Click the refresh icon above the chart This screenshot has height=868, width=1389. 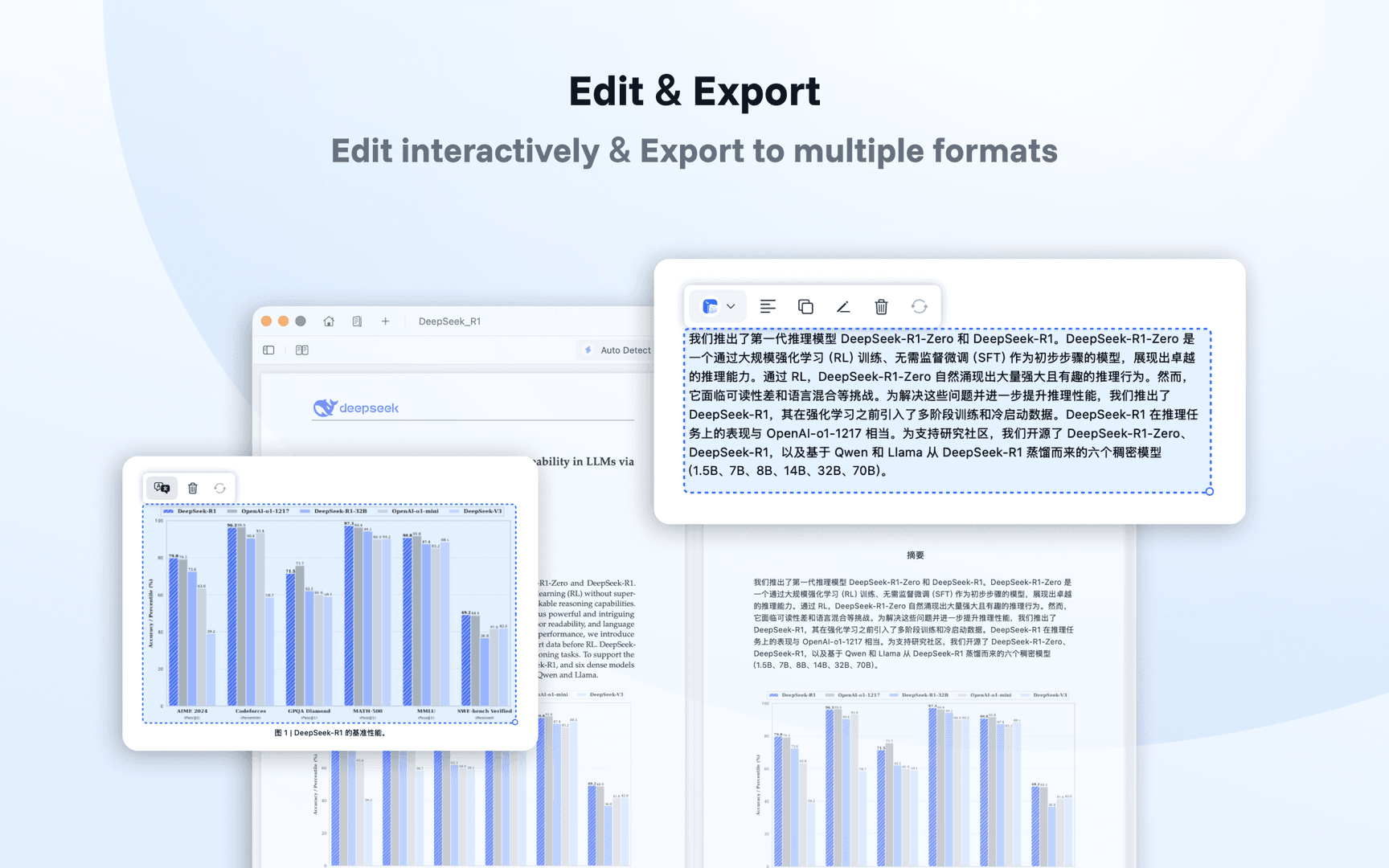(x=220, y=488)
